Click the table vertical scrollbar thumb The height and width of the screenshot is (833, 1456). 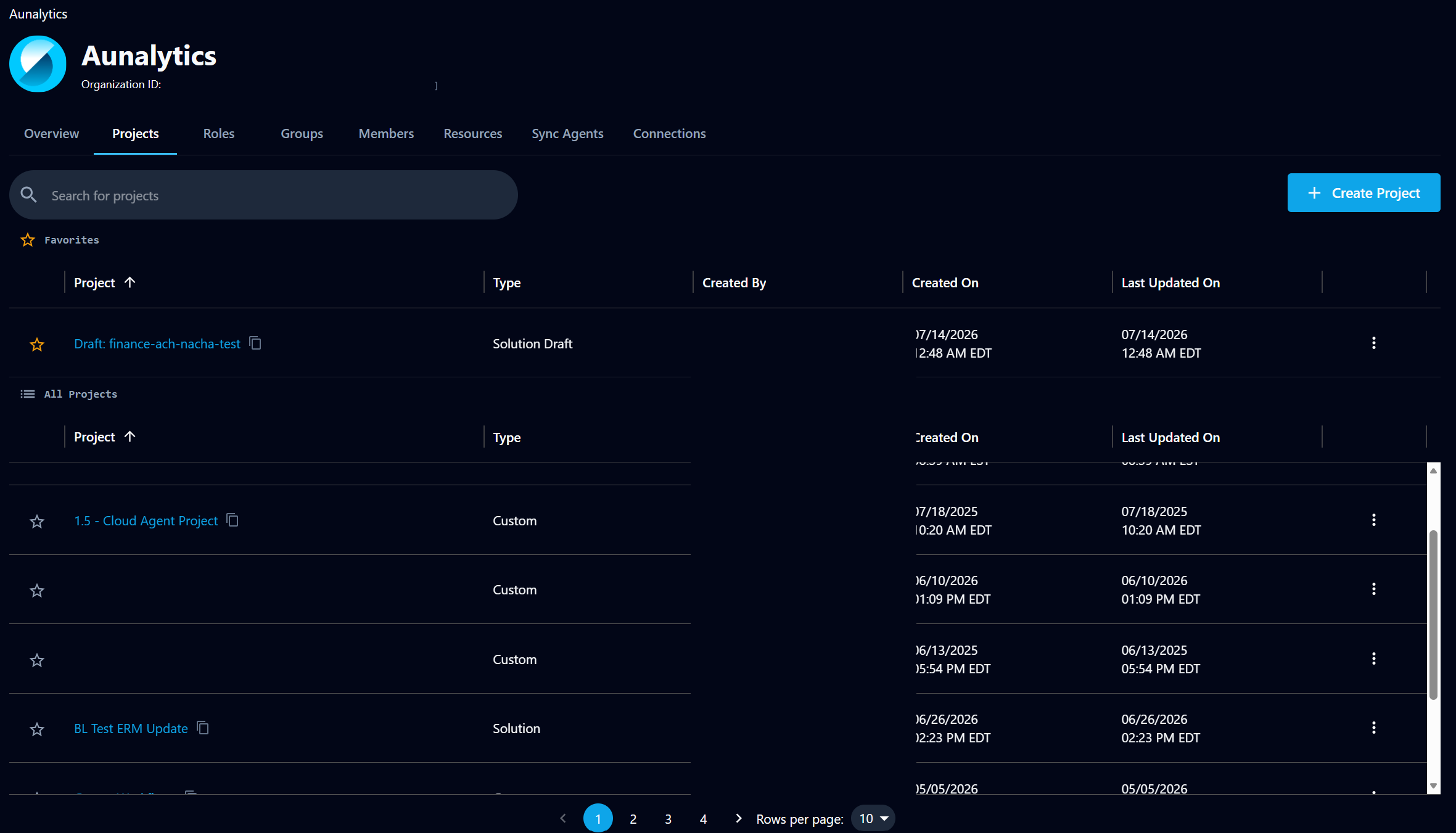click(1433, 615)
